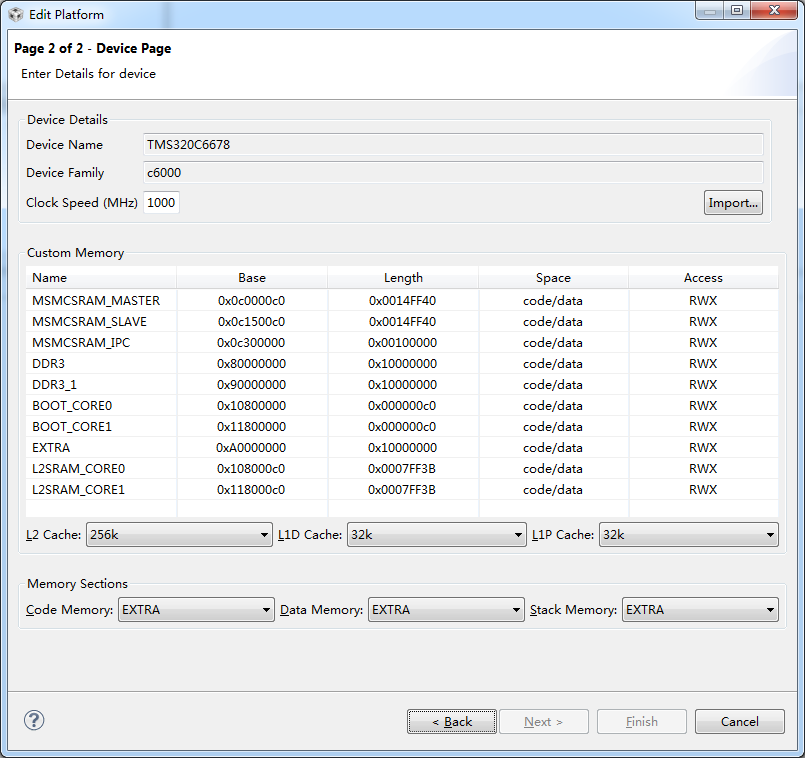The image size is (805, 758).
Task: Open the L1D Cache dropdown
Action: [x=436, y=535]
